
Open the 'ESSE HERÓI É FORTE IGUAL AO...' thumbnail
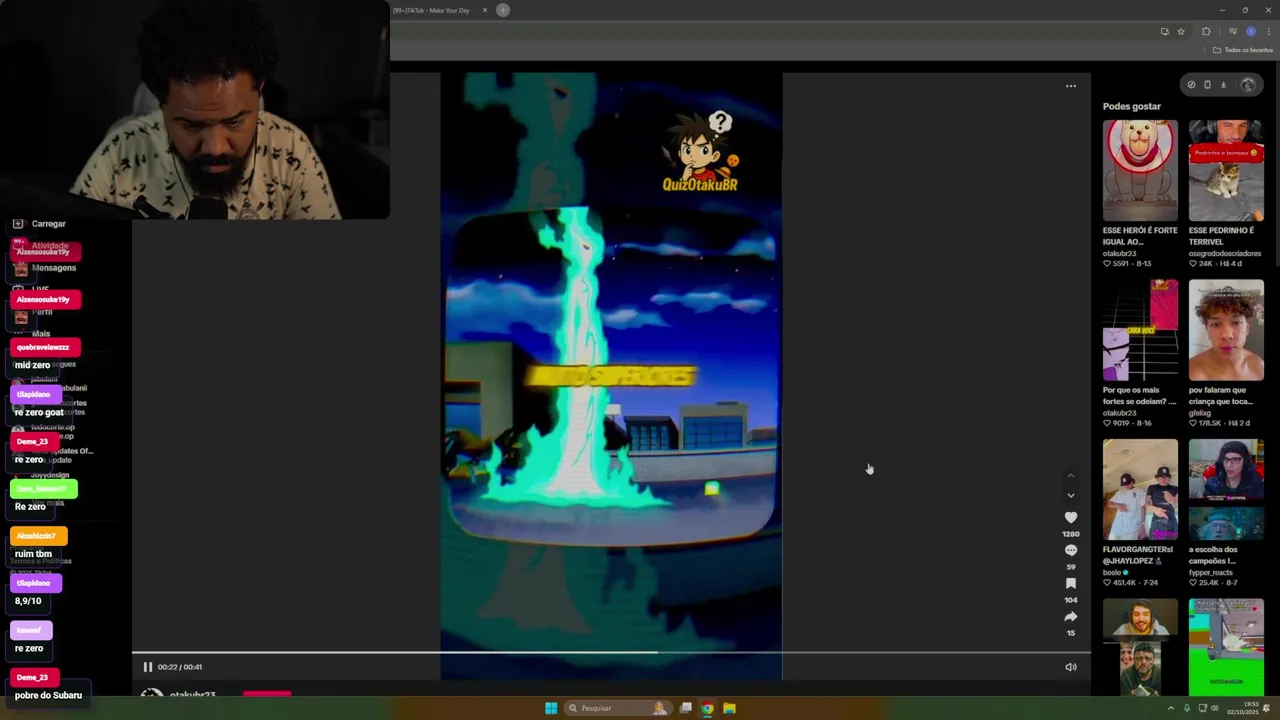pyautogui.click(x=1140, y=170)
